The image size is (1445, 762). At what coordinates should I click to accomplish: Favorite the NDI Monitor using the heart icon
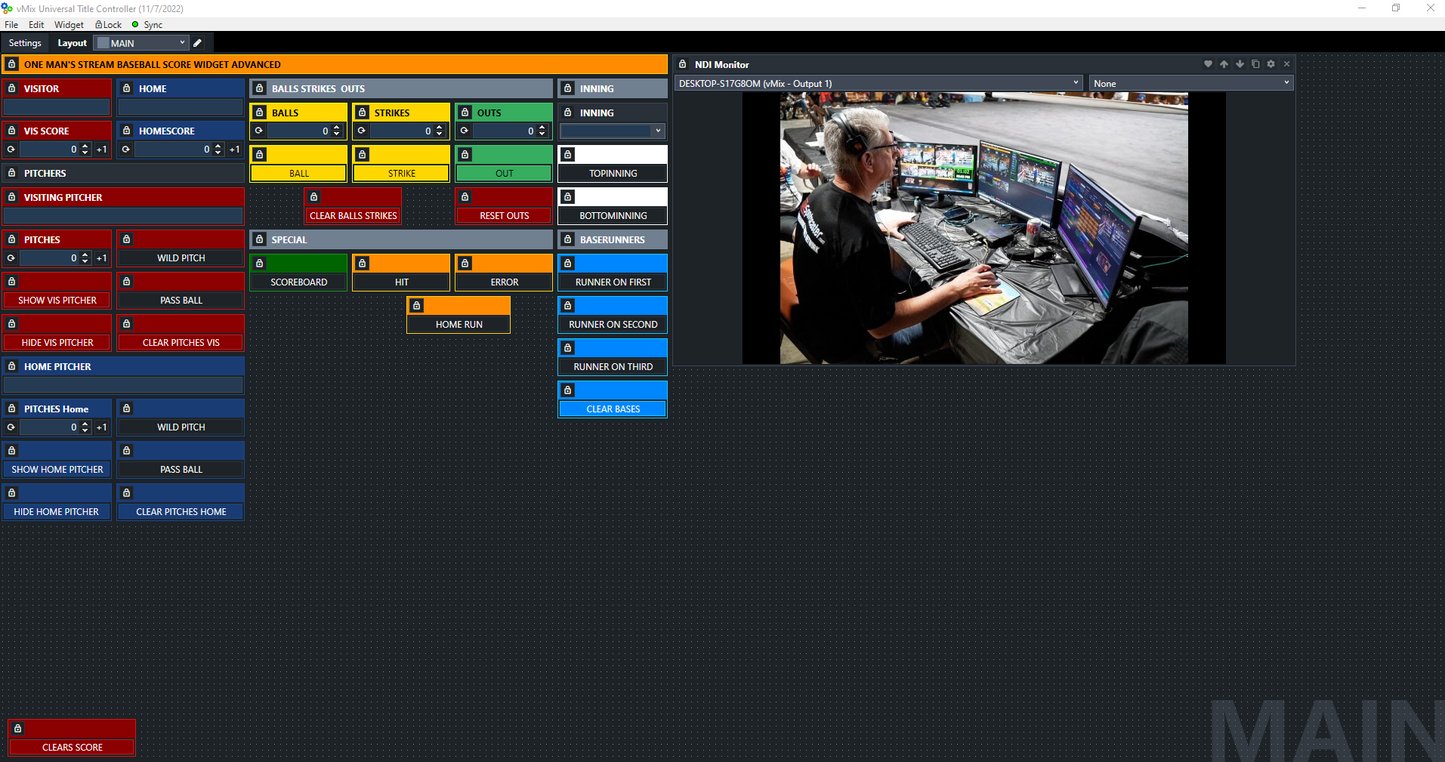[1208, 64]
